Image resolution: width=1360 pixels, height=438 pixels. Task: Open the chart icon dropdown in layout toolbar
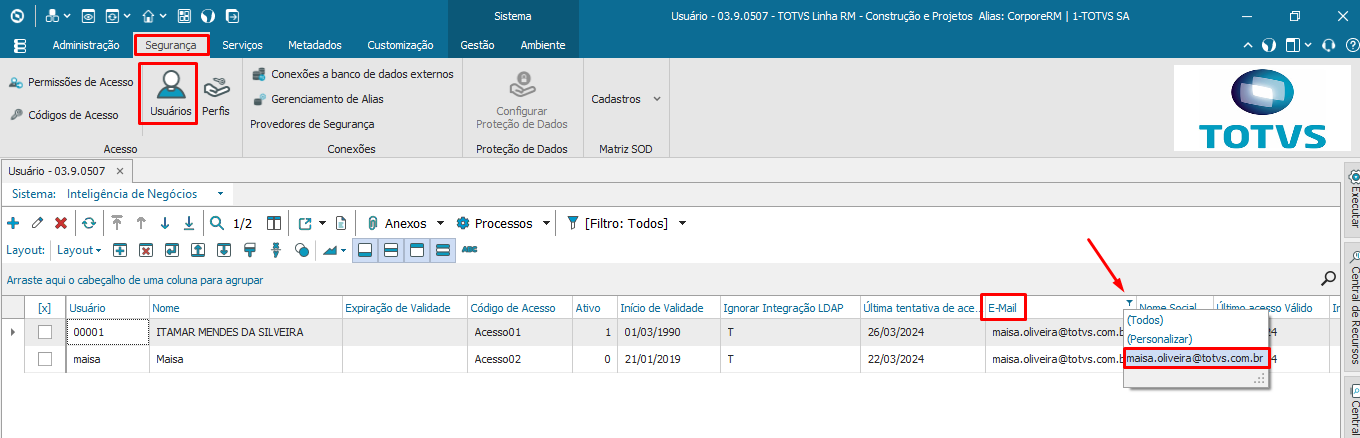click(x=343, y=250)
